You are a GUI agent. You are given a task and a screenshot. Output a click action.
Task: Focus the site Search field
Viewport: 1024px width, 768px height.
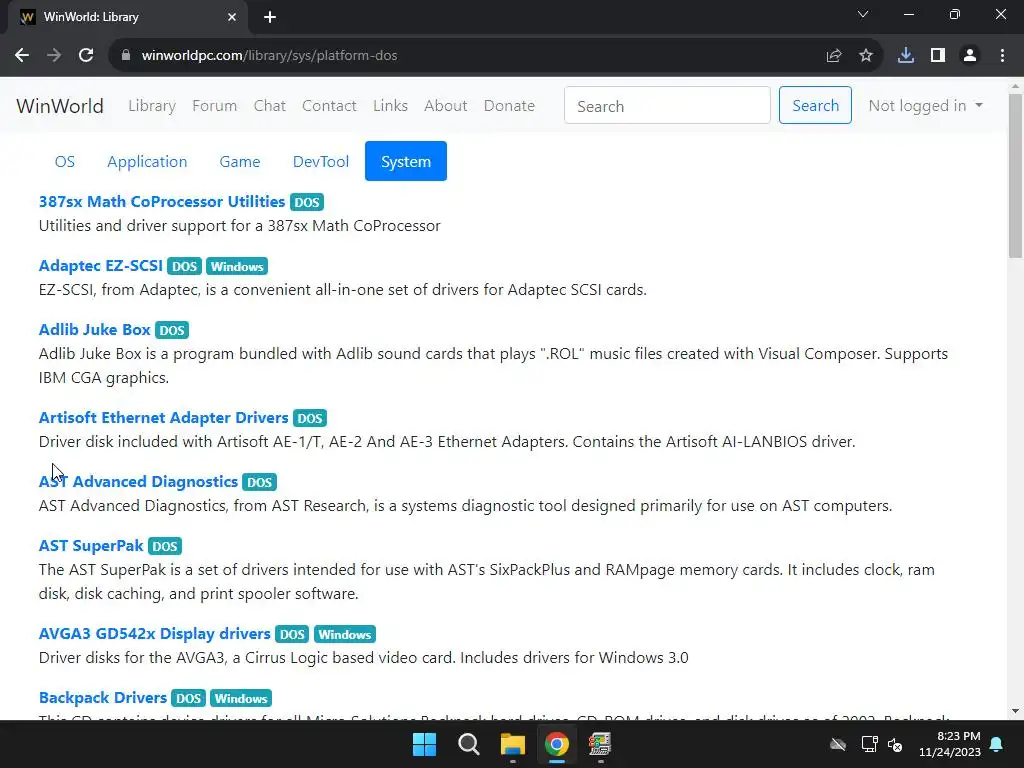point(667,105)
